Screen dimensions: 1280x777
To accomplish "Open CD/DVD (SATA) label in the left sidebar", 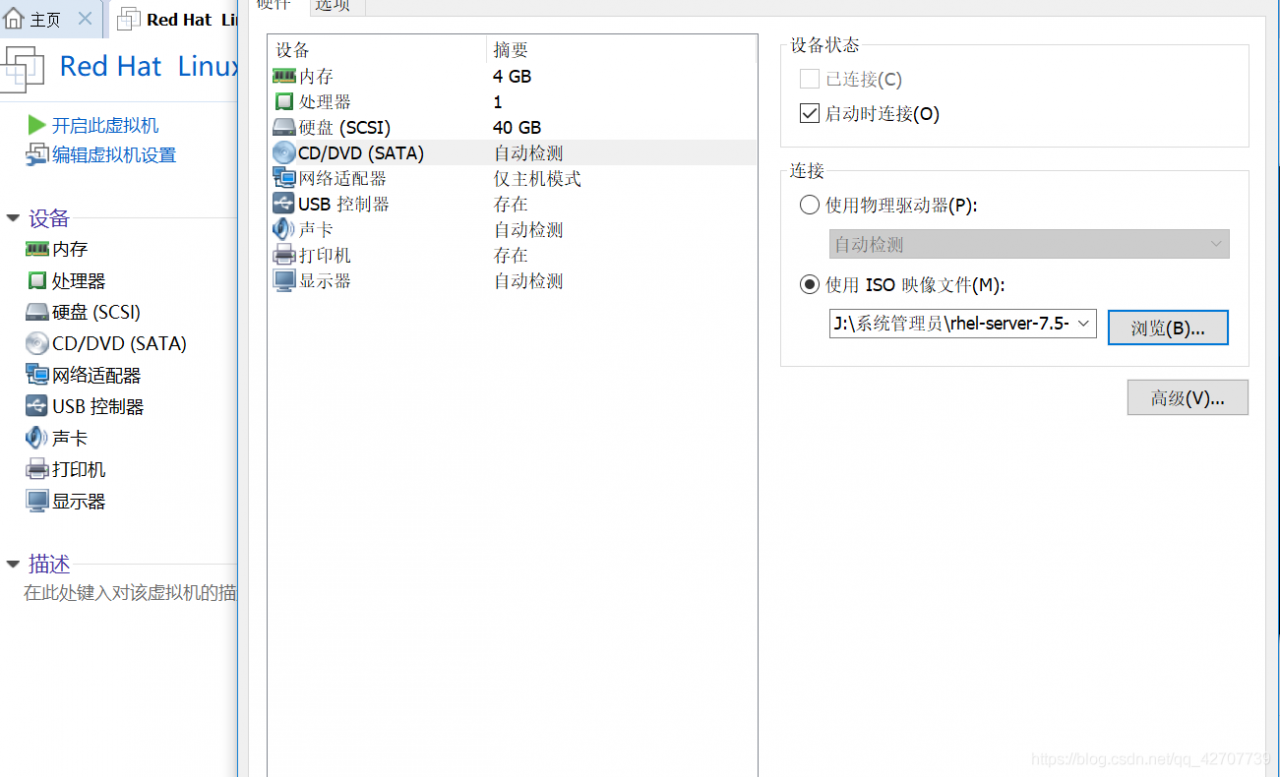I will tap(119, 343).
